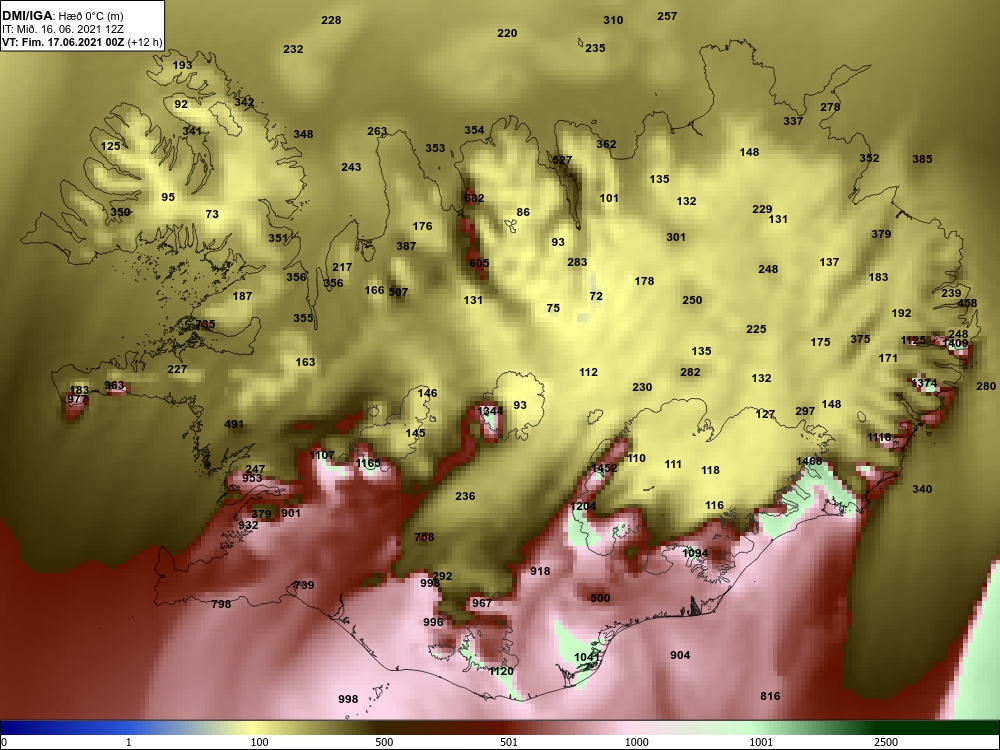The image size is (1000, 750).
Task: Select the legend label 1000
Action: pos(636,742)
